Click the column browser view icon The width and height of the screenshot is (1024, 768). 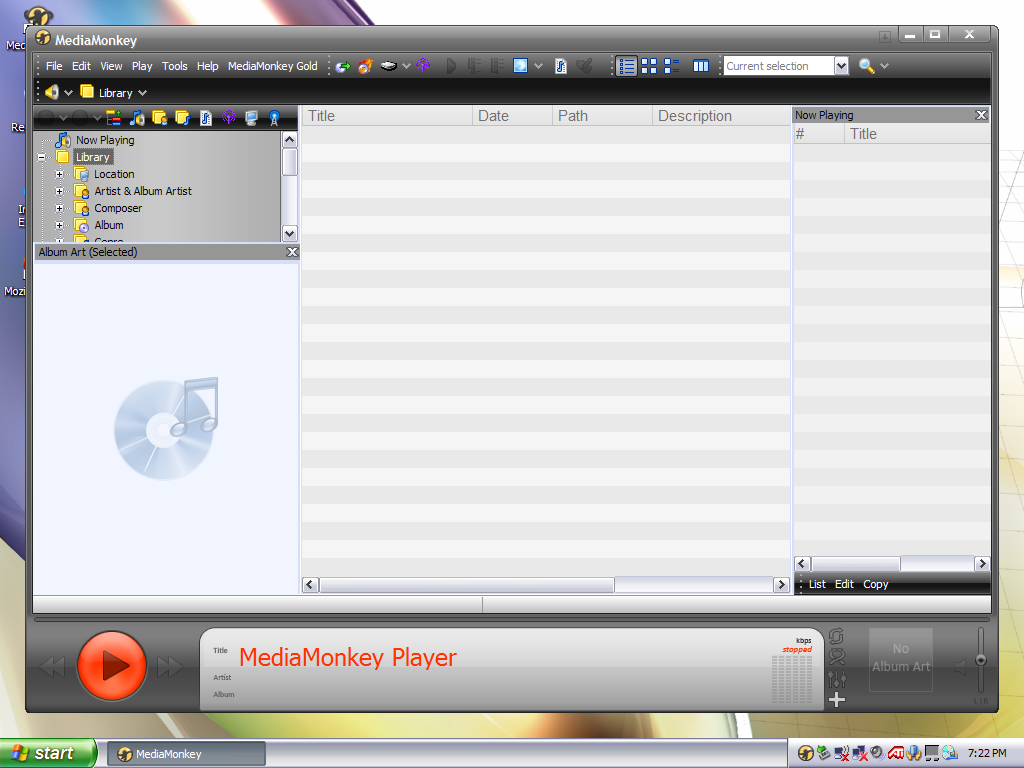coord(701,66)
